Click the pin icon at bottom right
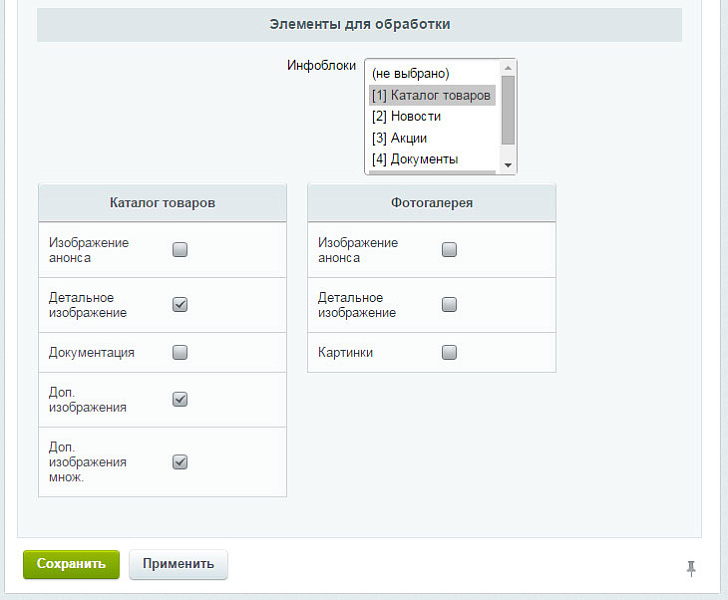Image resolution: width=728 pixels, height=600 pixels. coord(690,568)
